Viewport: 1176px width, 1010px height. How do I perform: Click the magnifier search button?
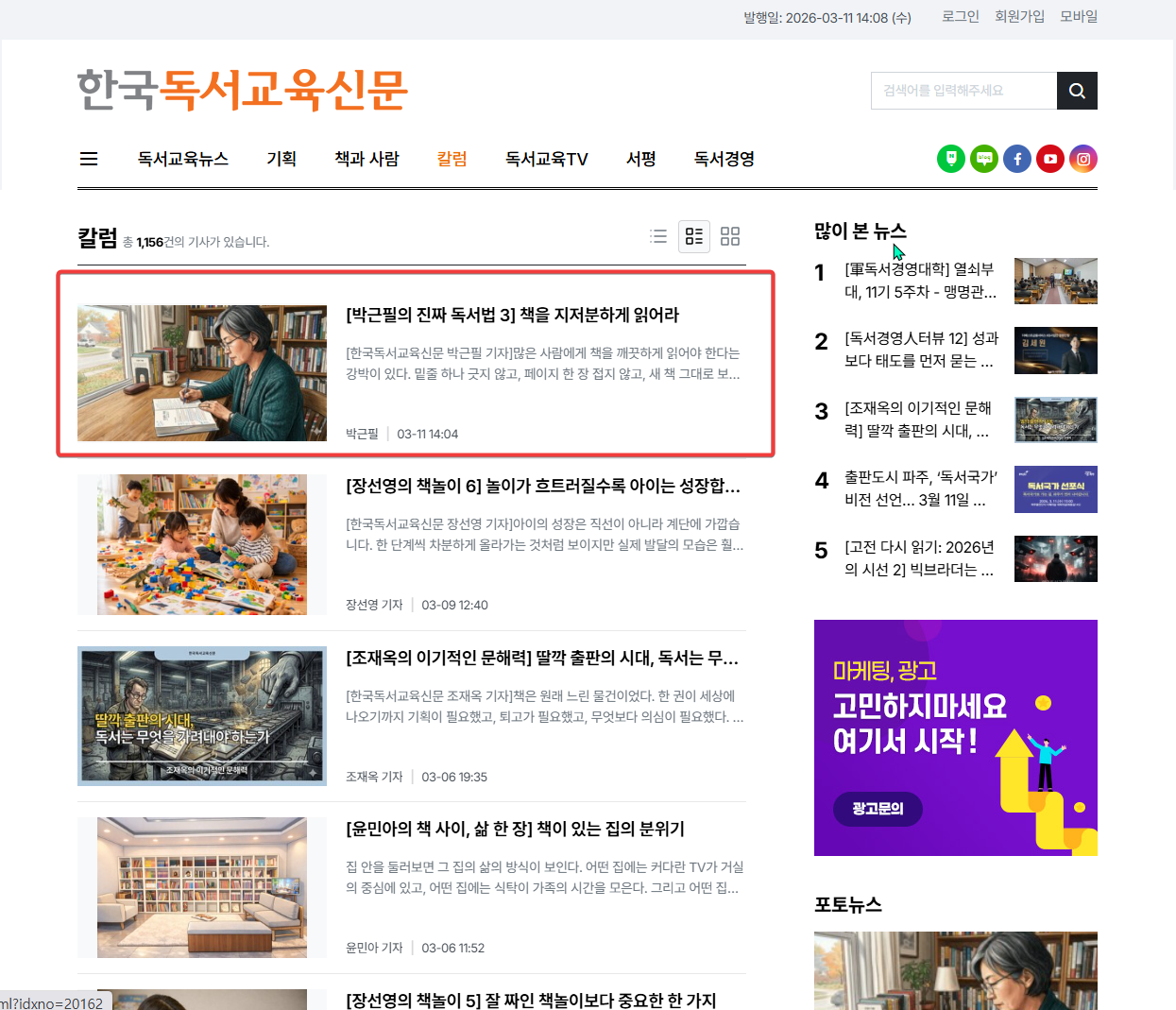[x=1077, y=91]
